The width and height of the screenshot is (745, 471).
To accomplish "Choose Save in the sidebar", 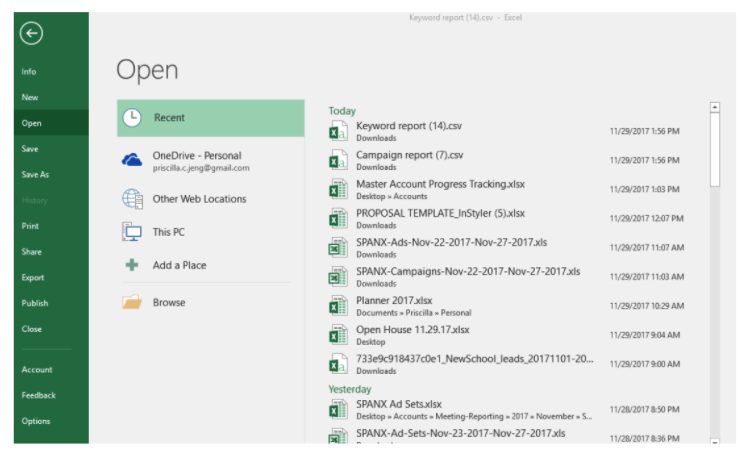I will point(51,149).
